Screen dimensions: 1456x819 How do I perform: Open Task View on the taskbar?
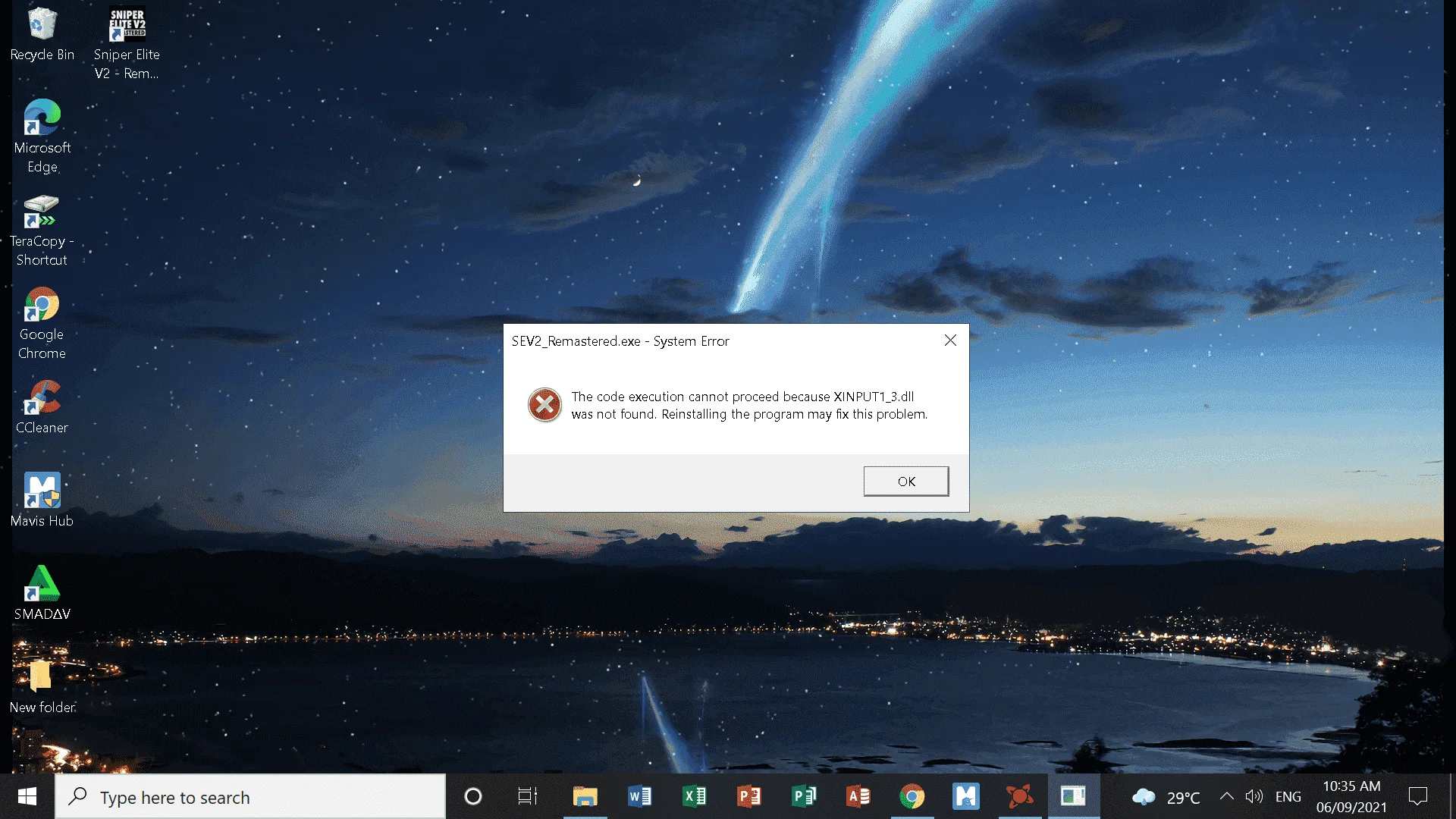(528, 796)
